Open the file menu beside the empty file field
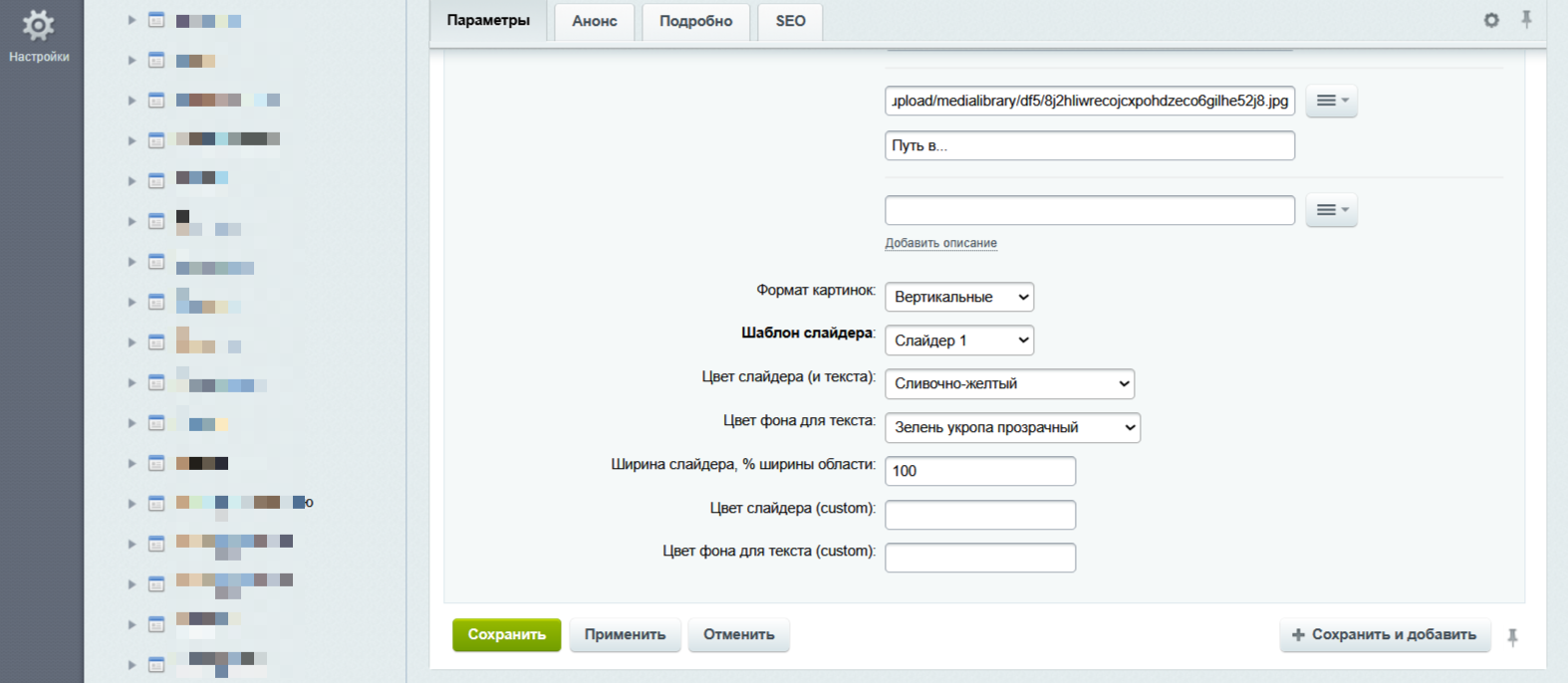 click(x=1331, y=210)
